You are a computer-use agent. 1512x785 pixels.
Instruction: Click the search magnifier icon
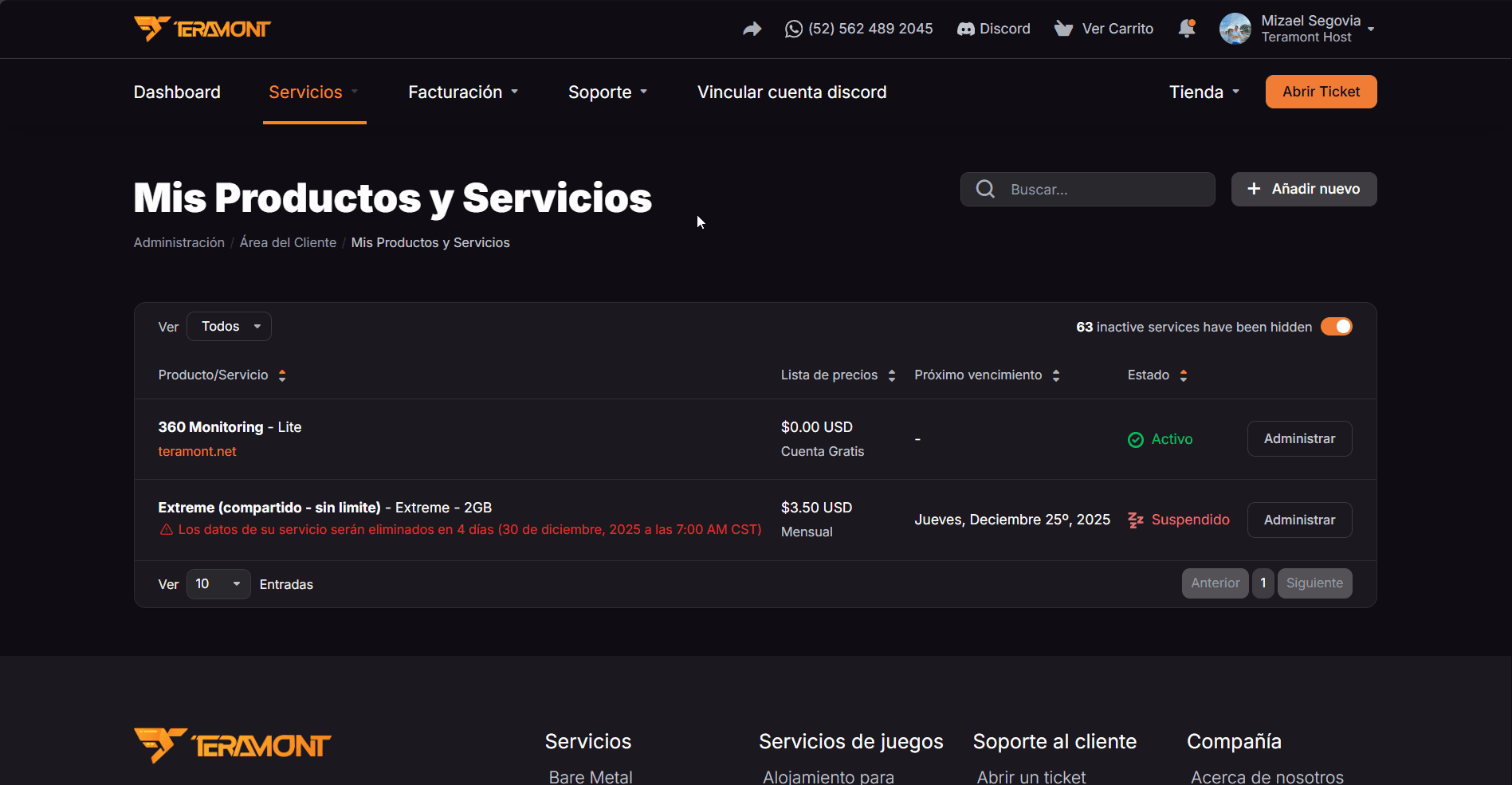pos(985,189)
